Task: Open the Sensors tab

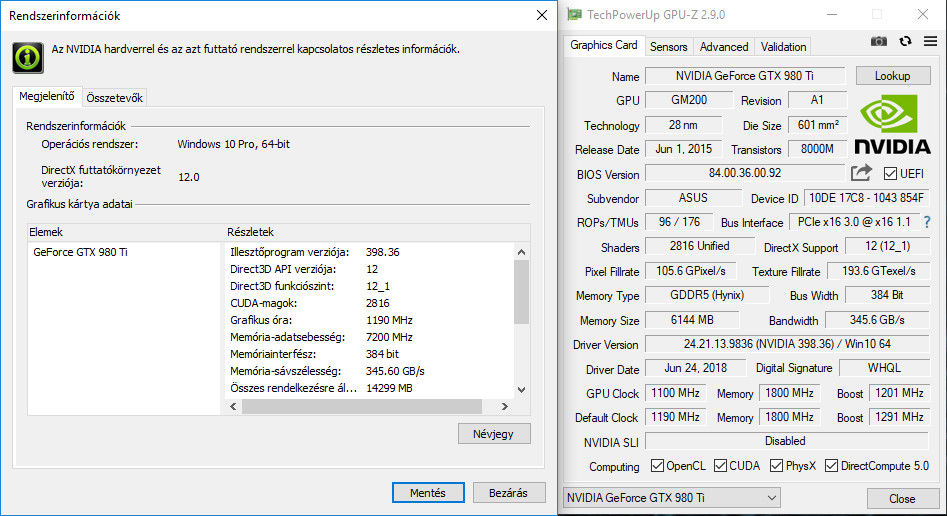Action: tap(668, 47)
